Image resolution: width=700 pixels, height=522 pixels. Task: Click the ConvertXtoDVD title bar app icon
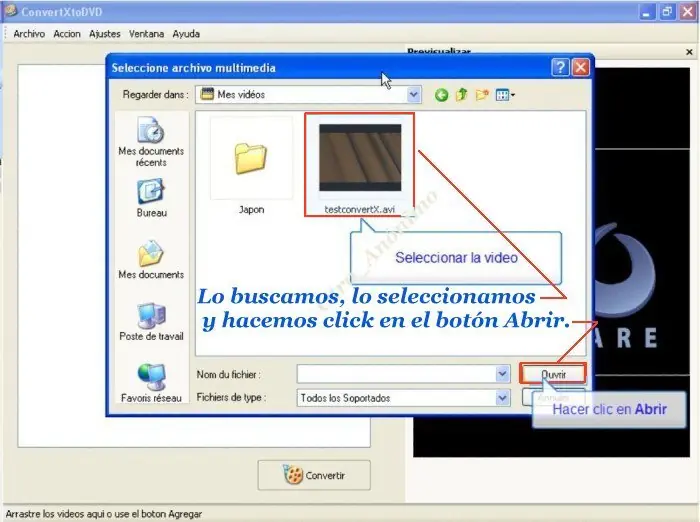point(11,11)
